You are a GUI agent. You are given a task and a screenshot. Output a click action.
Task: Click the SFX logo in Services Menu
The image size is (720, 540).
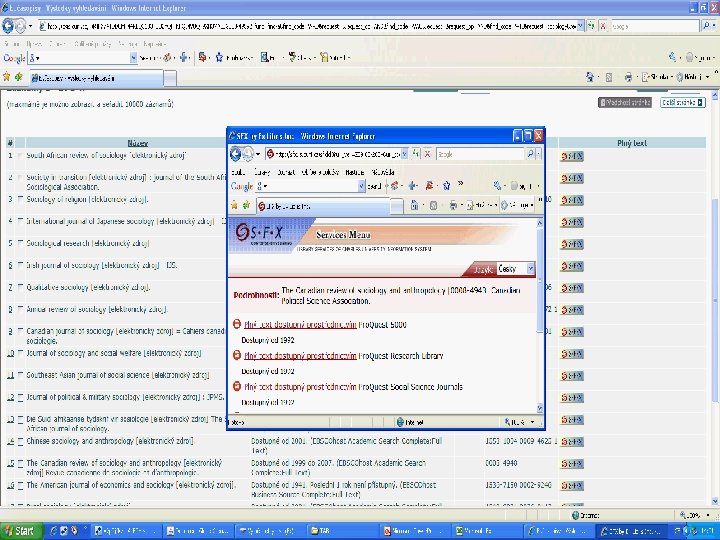(261, 234)
